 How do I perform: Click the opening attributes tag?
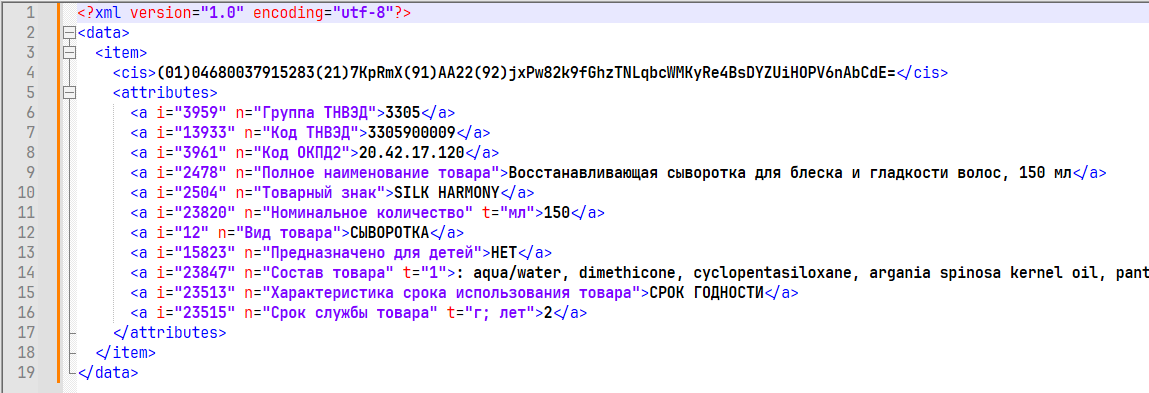pyautogui.click(x=165, y=93)
